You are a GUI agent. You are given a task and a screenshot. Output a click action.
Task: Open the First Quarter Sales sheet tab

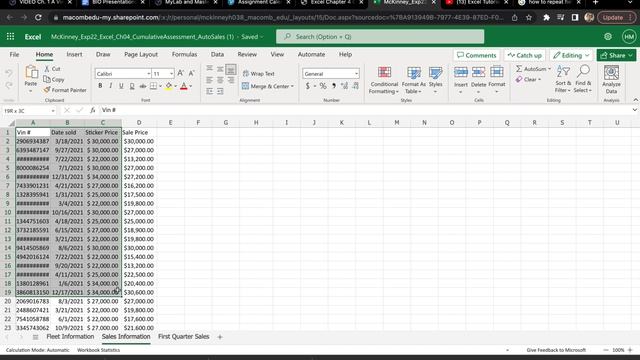(x=183, y=337)
